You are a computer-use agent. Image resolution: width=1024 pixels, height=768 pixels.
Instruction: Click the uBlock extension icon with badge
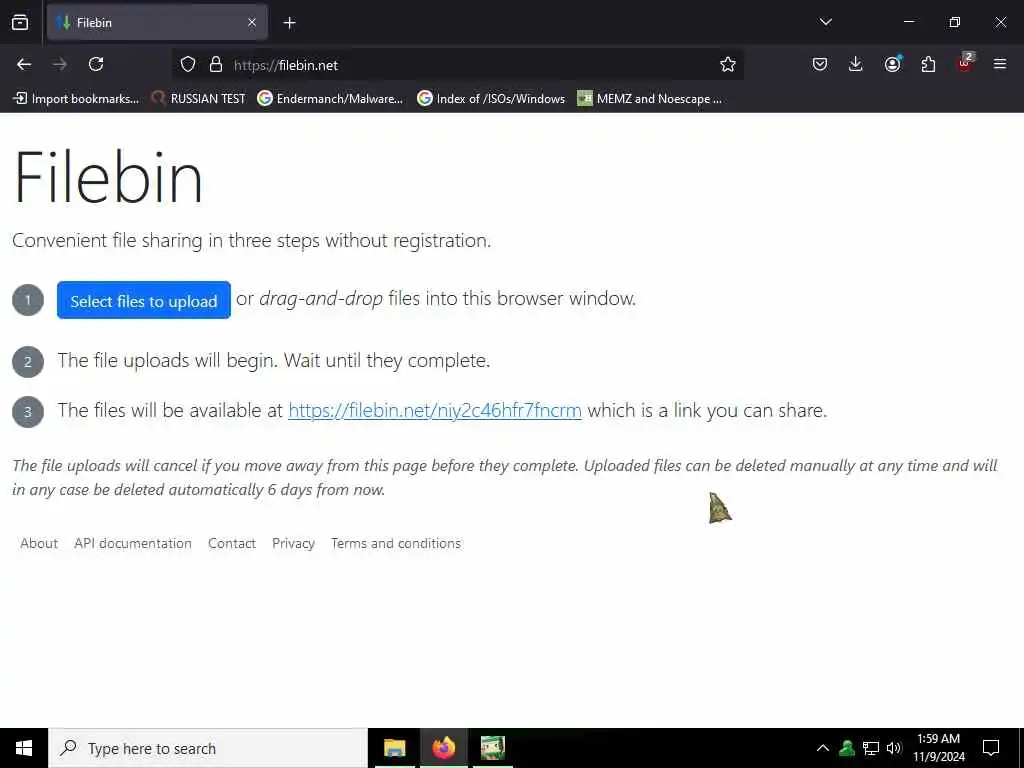965,63
